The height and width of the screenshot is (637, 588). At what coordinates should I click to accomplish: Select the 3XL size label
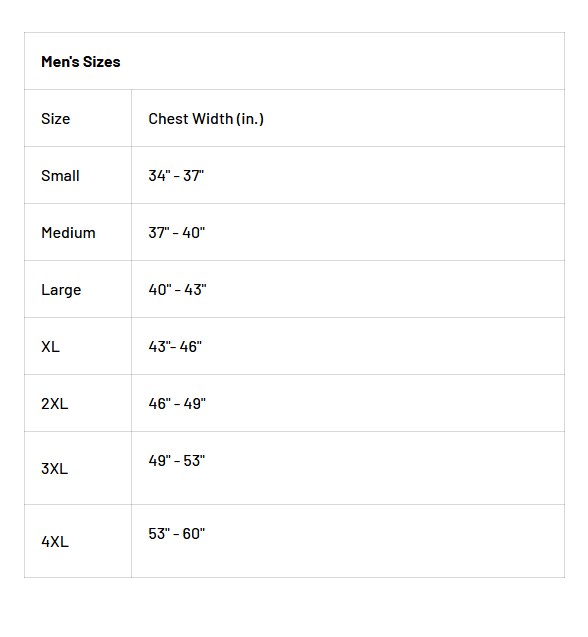coord(54,468)
